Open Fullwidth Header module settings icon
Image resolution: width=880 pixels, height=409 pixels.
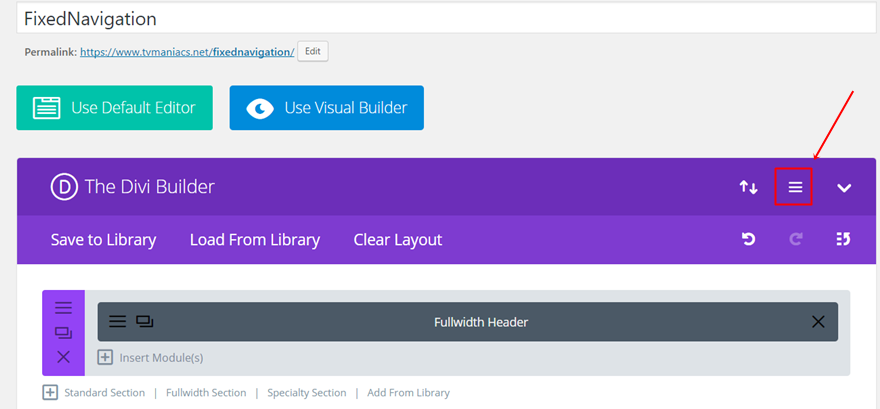117,321
